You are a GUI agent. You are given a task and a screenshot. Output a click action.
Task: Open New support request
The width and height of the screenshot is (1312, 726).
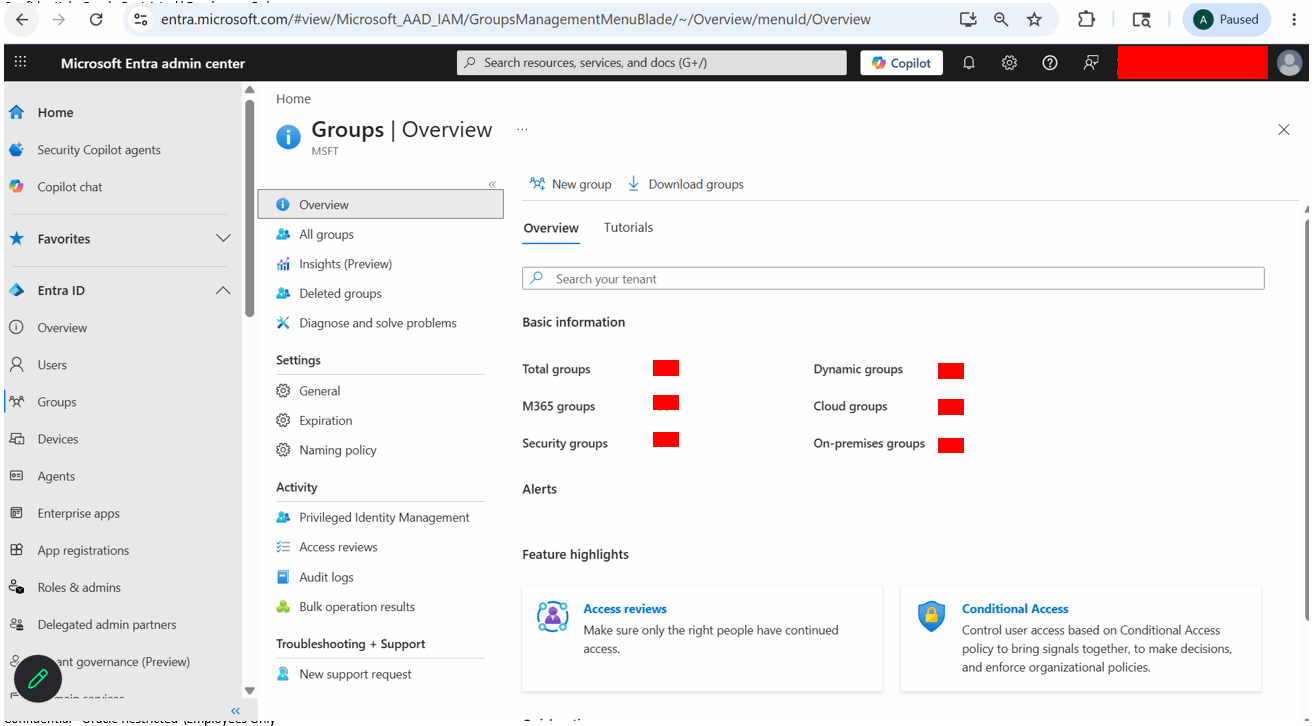point(355,674)
